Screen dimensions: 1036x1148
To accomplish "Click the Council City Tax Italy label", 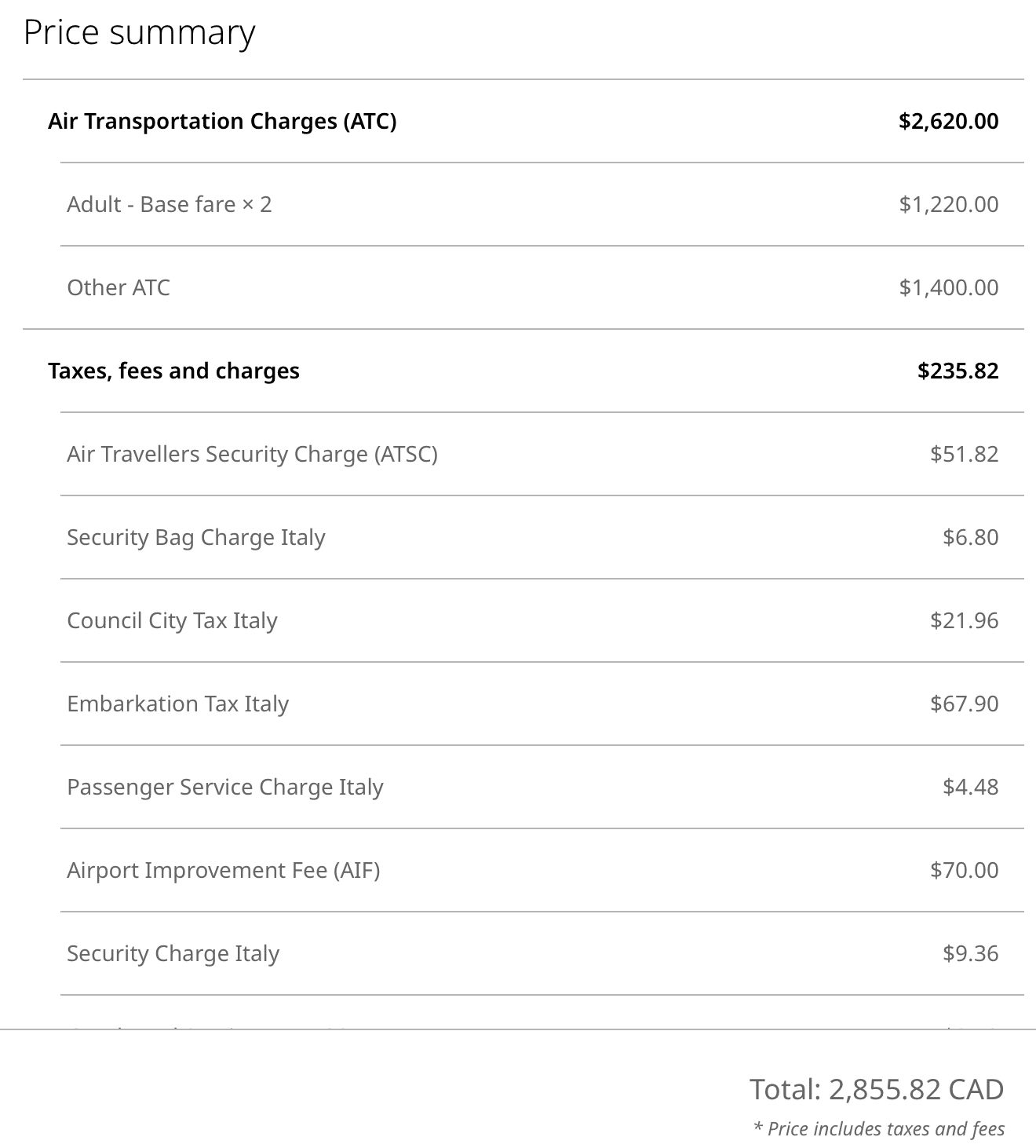I will 172,620.
